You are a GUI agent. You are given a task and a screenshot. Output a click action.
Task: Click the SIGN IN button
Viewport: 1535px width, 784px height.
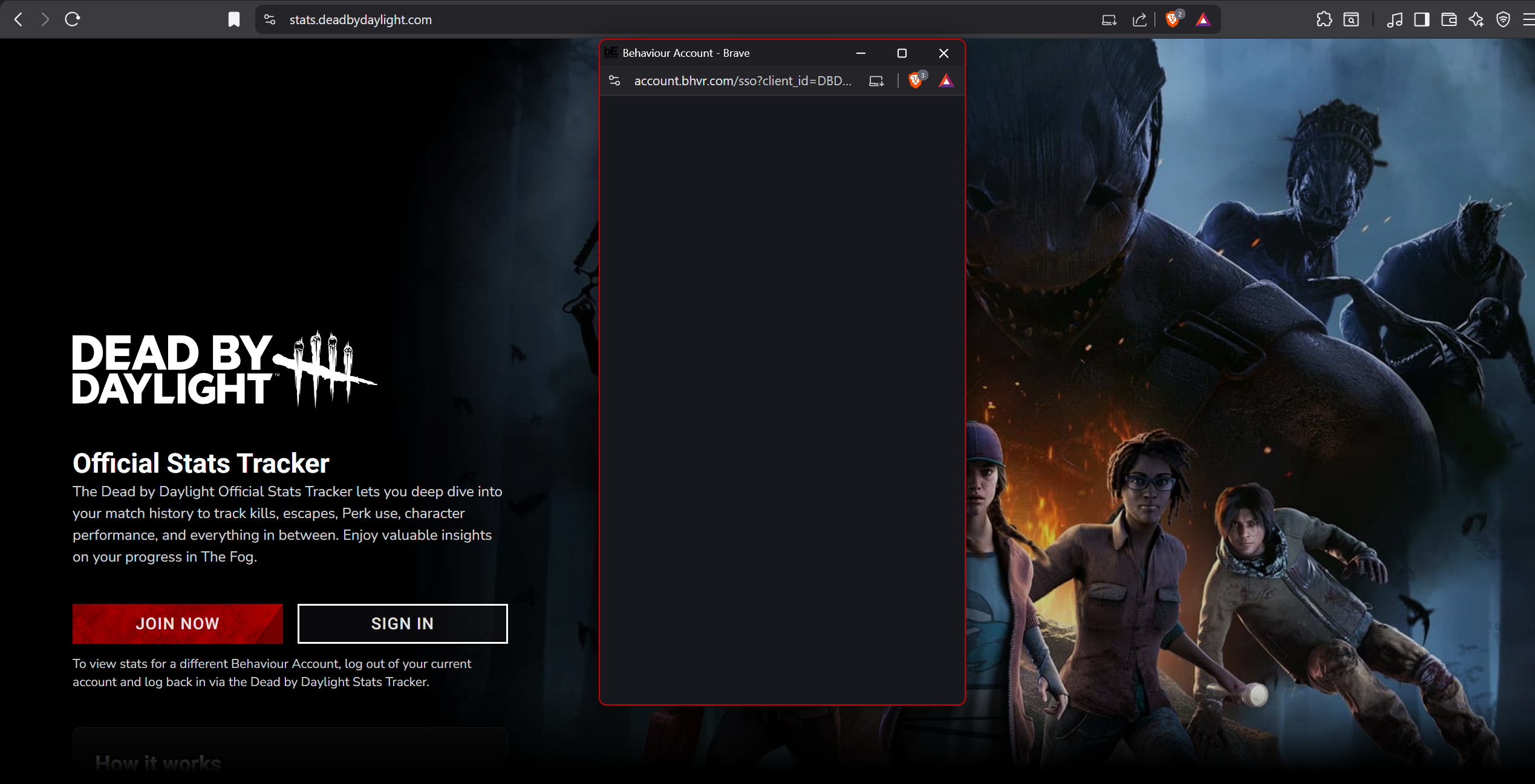tap(402, 623)
